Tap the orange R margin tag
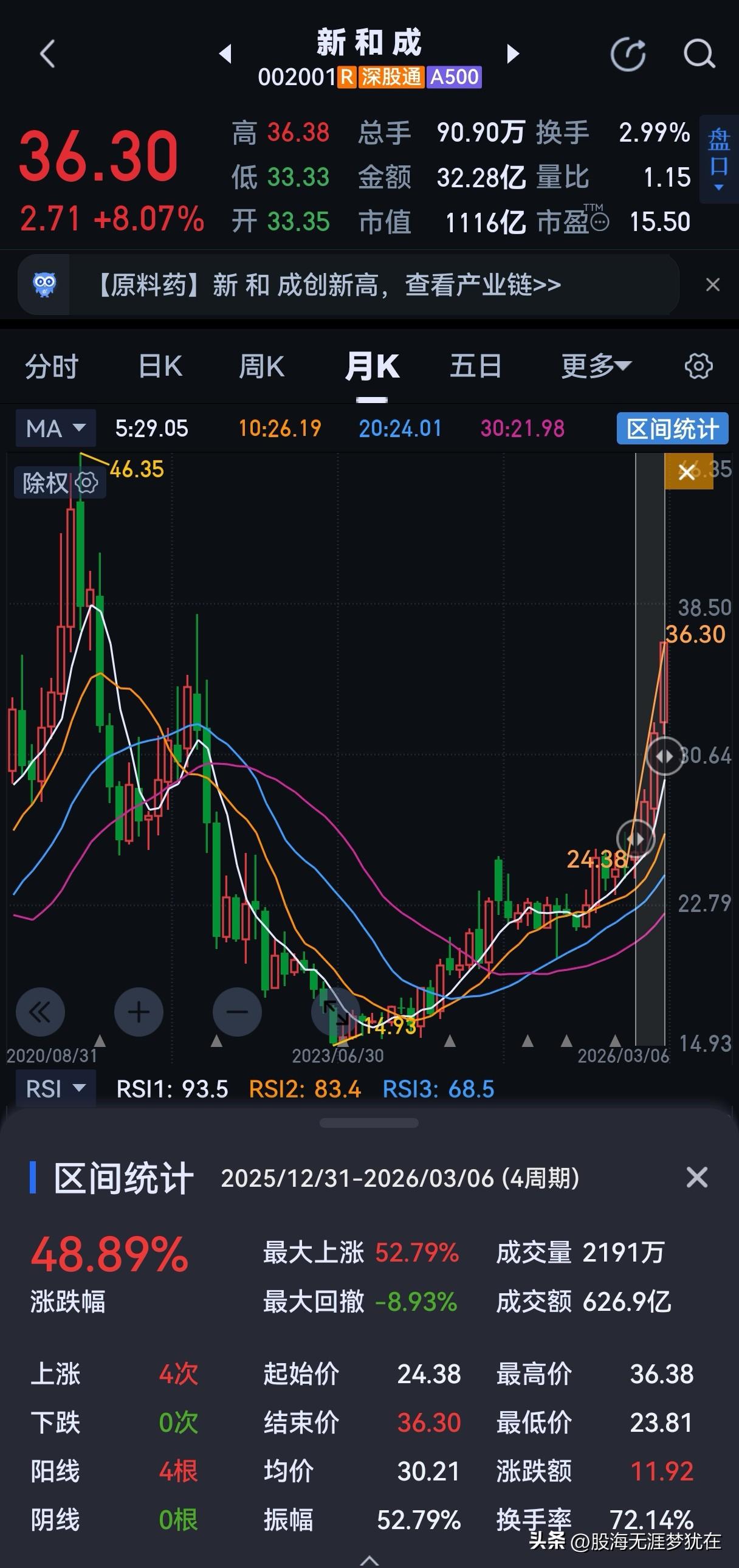The image size is (739, 1568). coord(346,77)
